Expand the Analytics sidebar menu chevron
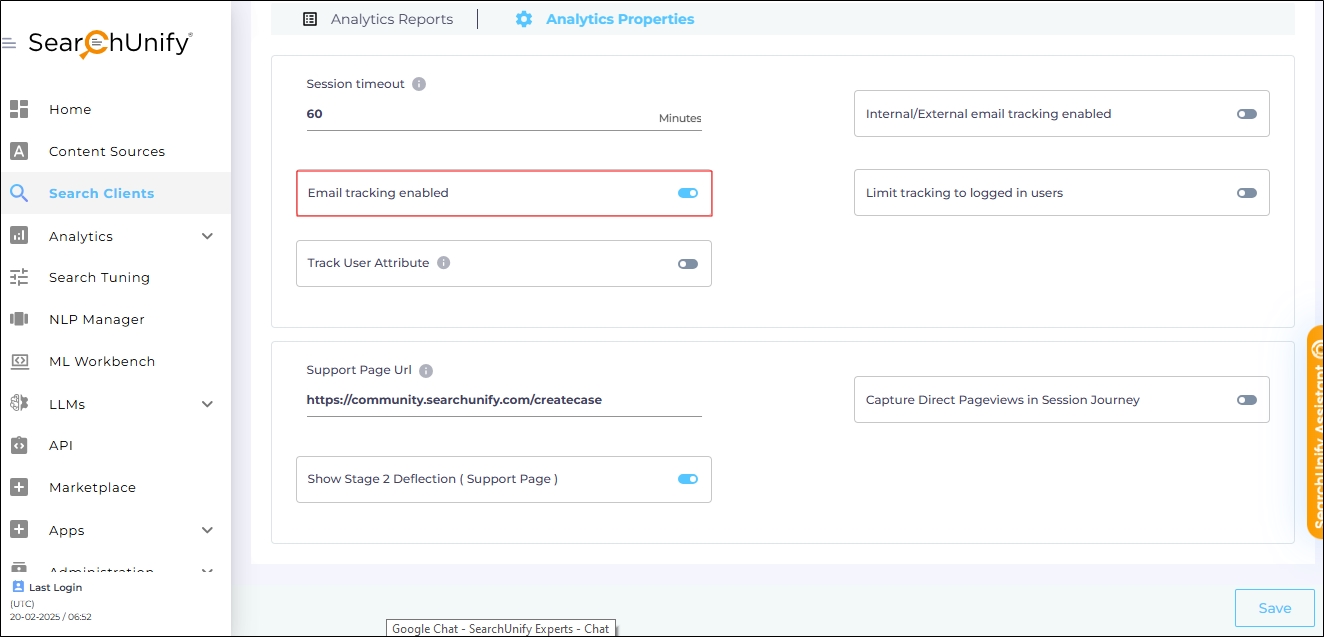 pyautogui.click(x=208, y=236)
